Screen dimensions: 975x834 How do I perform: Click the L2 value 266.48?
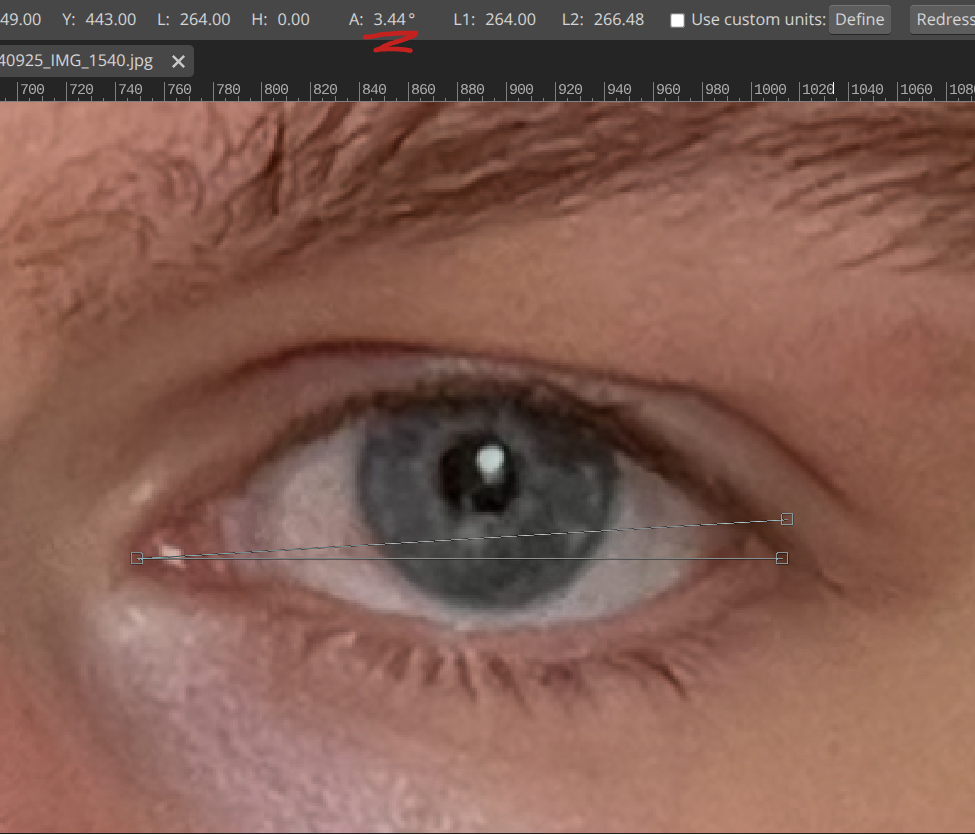pyautogui.click(x=618, y=19)
